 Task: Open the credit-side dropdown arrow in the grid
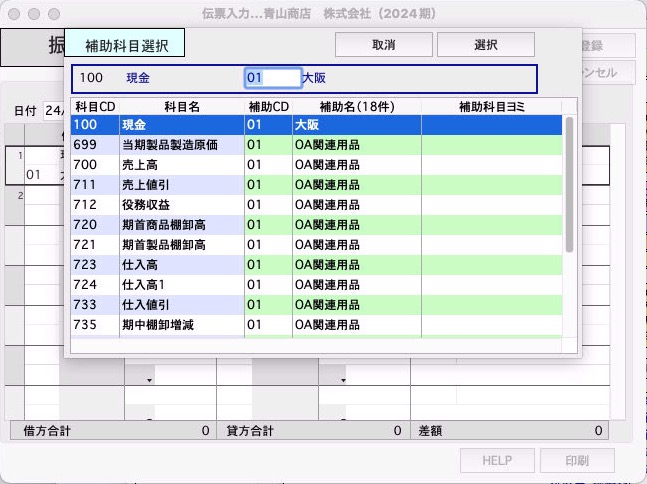pyautogui.click(x=343, y=380)
